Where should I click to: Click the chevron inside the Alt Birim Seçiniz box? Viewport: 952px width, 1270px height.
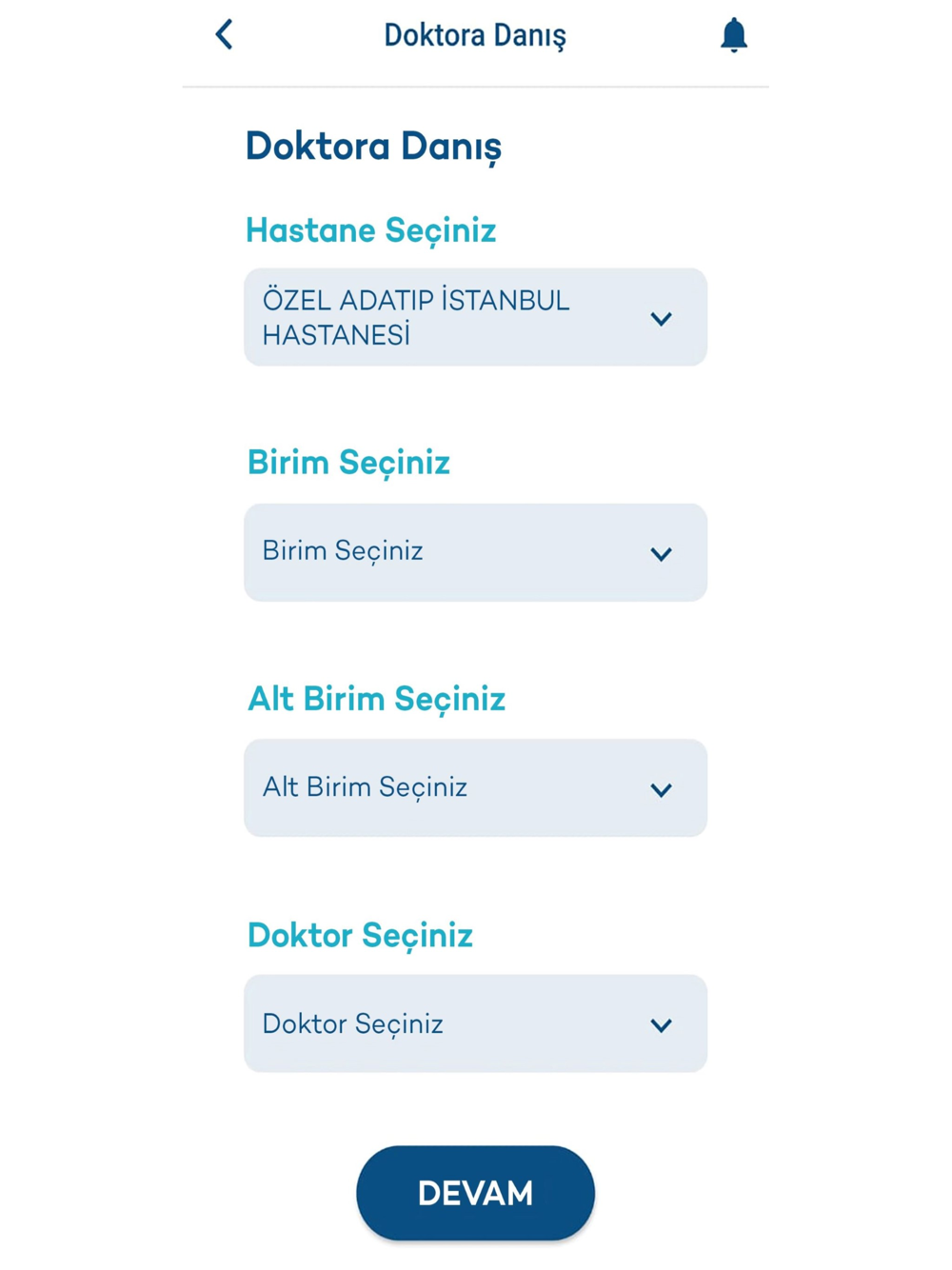tap(662, 790)
